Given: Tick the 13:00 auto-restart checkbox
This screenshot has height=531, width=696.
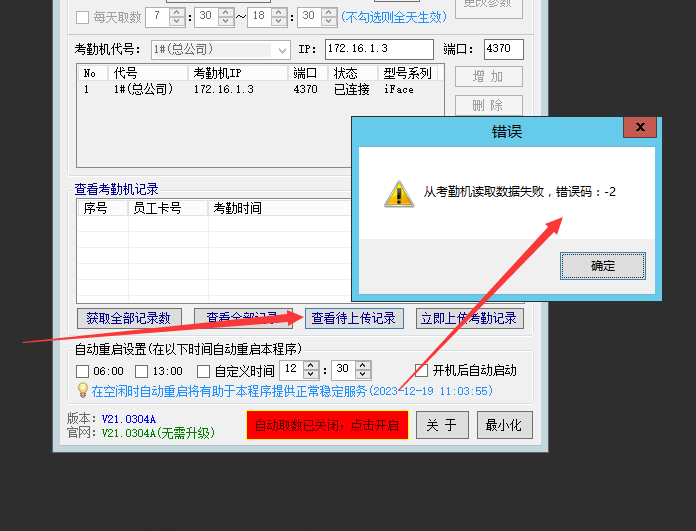Looking at the screenshot, I should [x=143, y=371].
